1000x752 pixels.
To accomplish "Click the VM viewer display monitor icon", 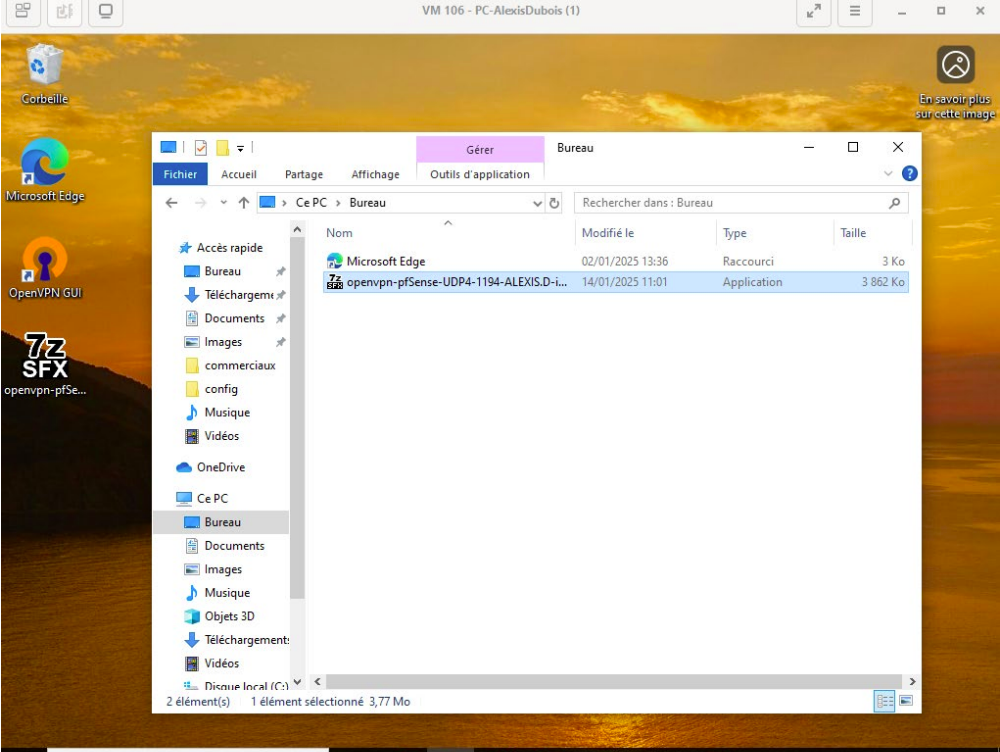I will [x=105, y=11].
